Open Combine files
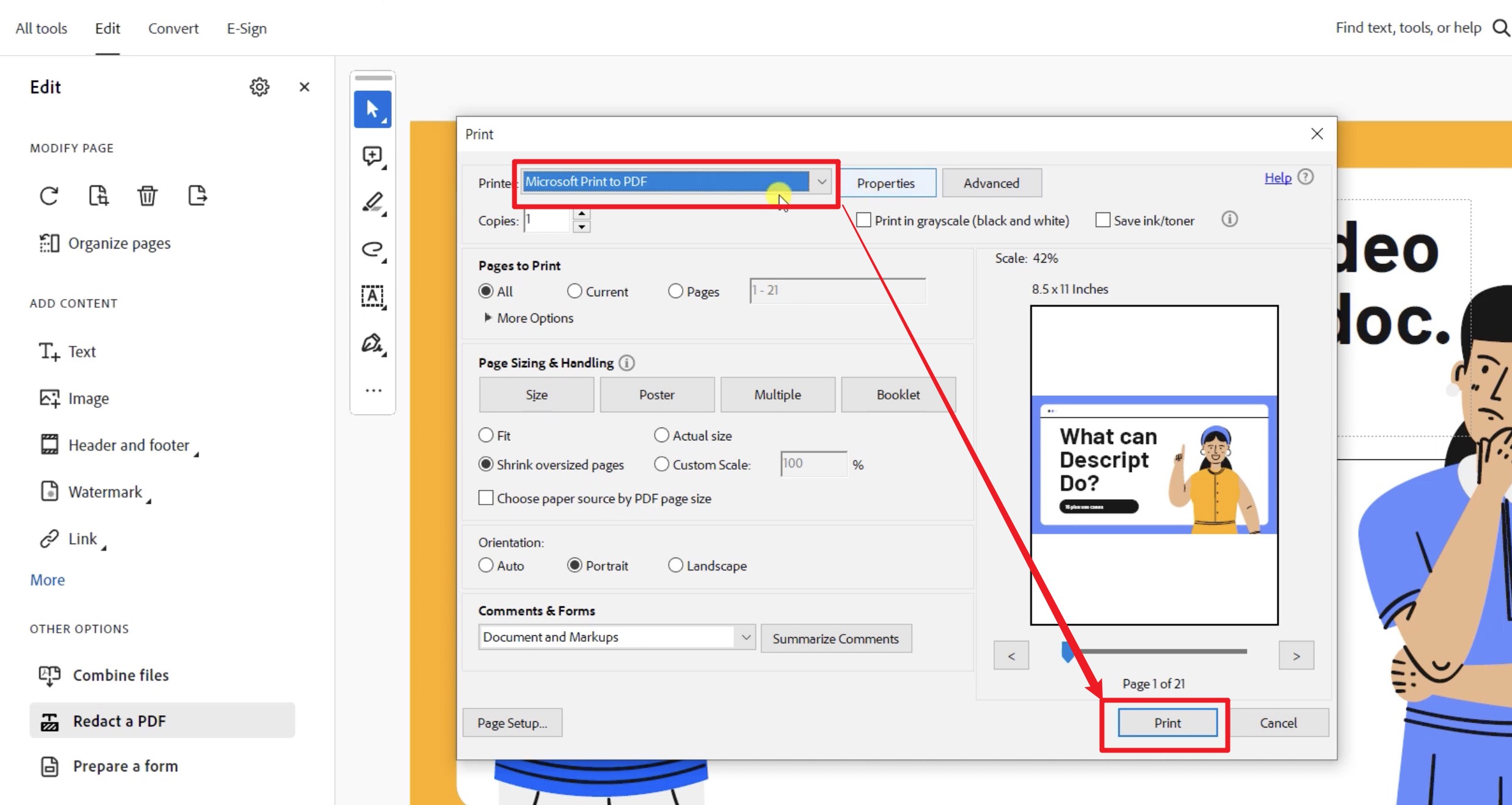Viewport: 1512px width, 805px height. click(x=103, y=675)
